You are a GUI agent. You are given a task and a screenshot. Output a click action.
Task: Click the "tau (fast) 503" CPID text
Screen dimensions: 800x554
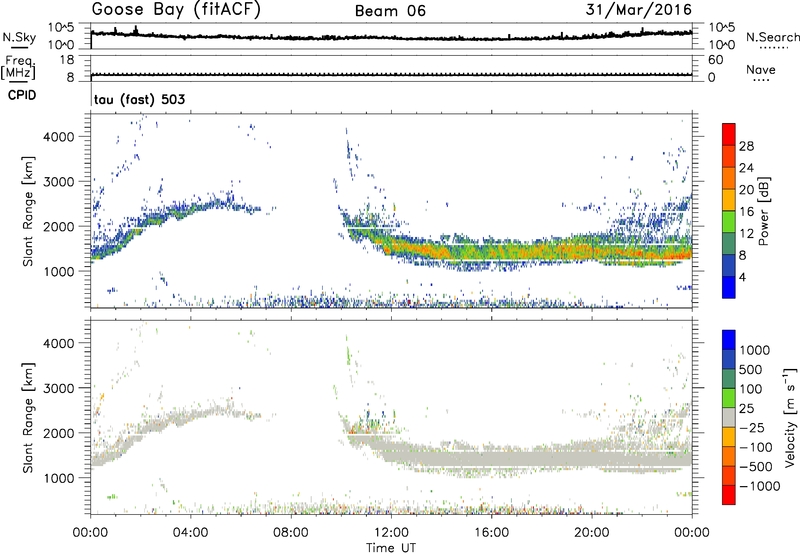click(139, 99)
